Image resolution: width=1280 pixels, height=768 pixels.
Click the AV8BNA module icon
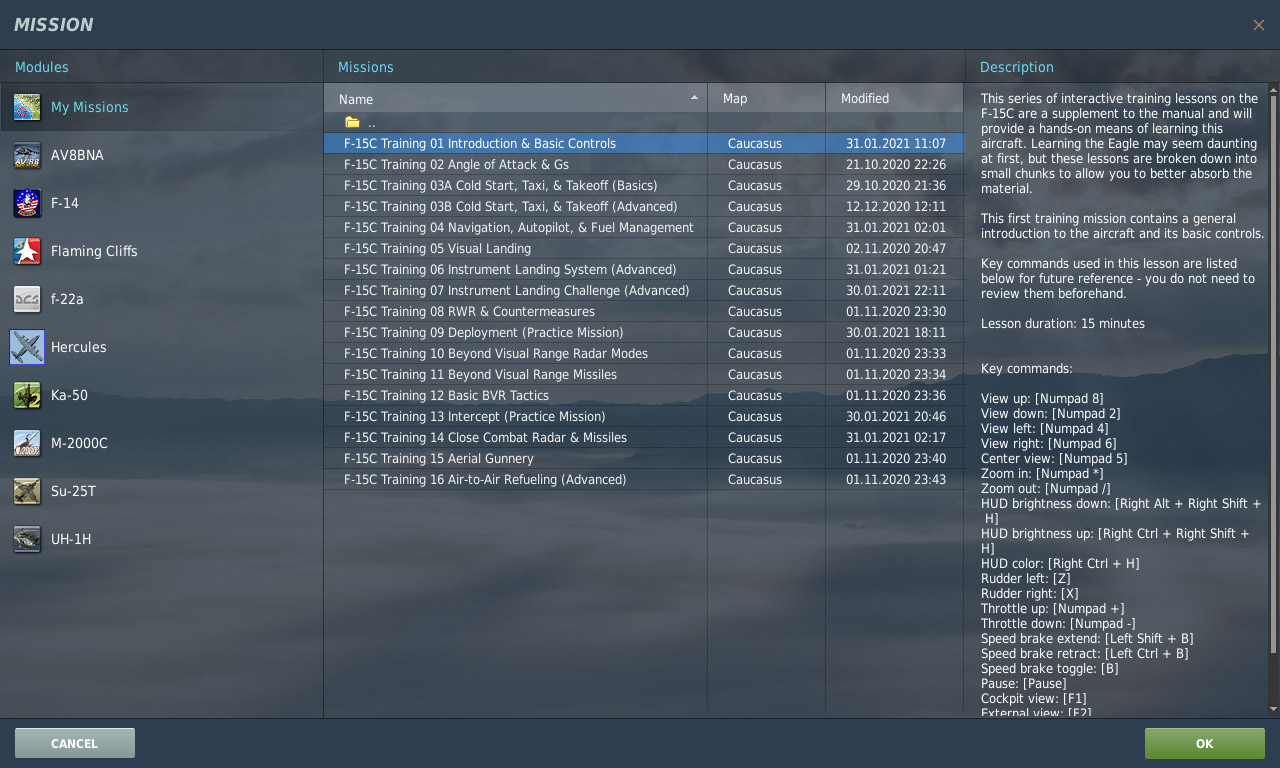point(27,155)
